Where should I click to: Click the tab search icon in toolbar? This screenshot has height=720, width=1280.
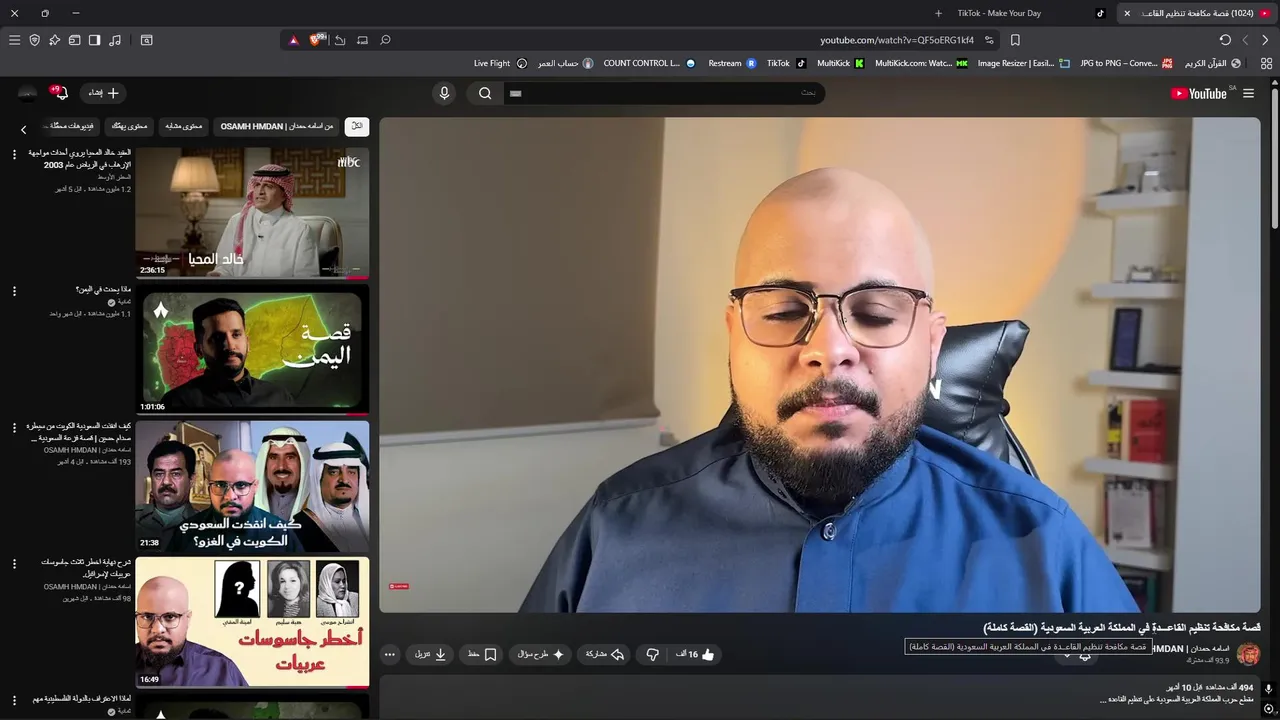pos(146,40)
